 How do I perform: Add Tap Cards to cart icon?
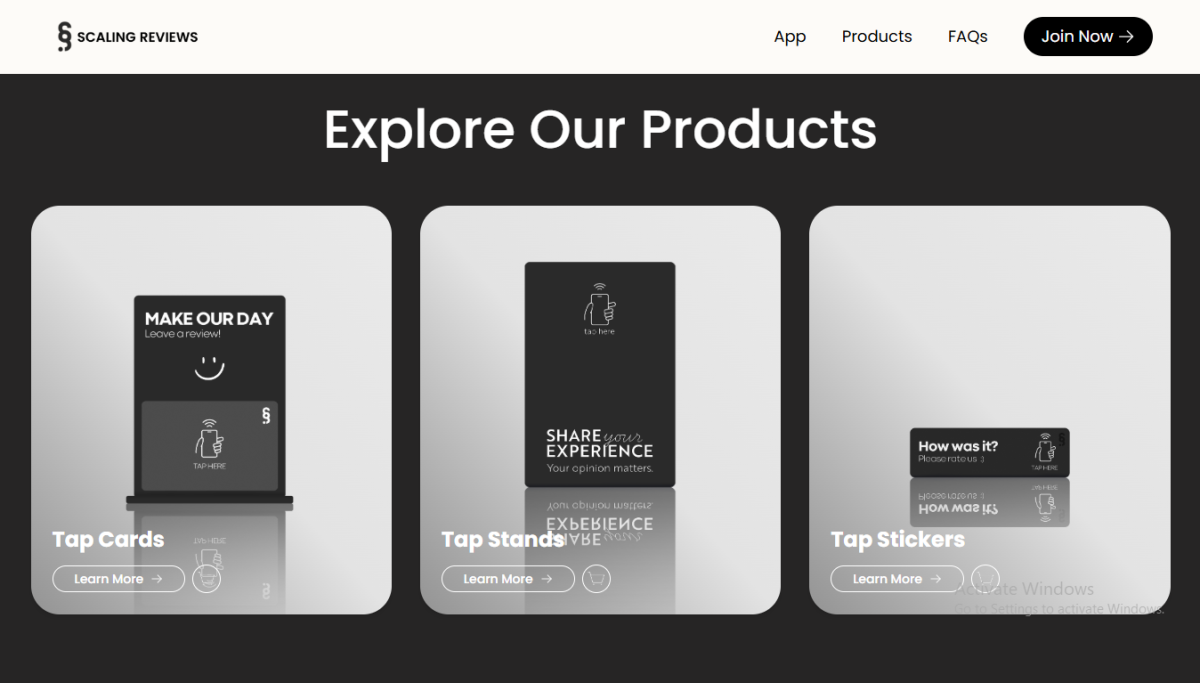(x=207, y=578)
